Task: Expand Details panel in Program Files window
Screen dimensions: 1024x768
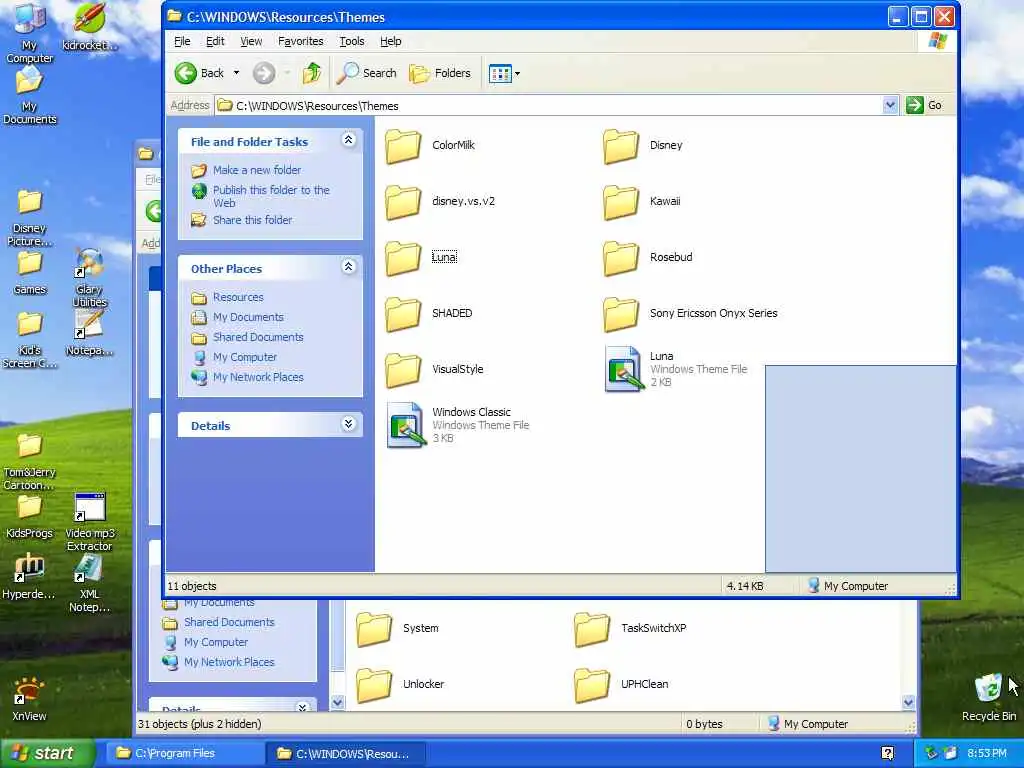Action: pos(302,707)
